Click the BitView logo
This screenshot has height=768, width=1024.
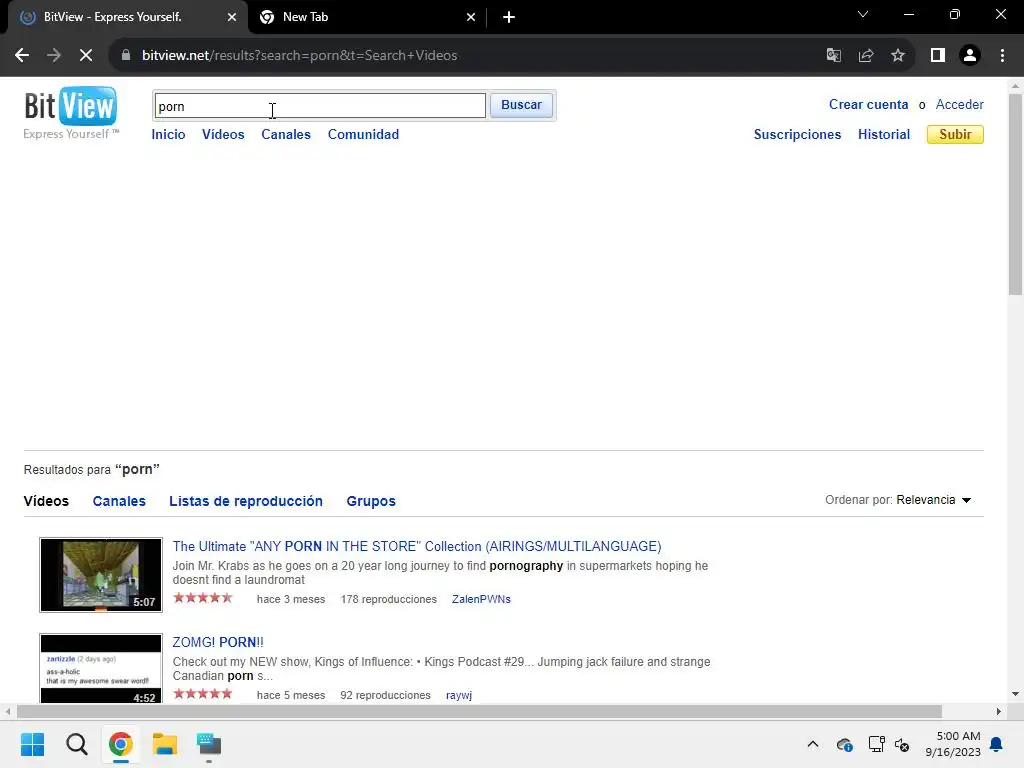click(71, 112)
